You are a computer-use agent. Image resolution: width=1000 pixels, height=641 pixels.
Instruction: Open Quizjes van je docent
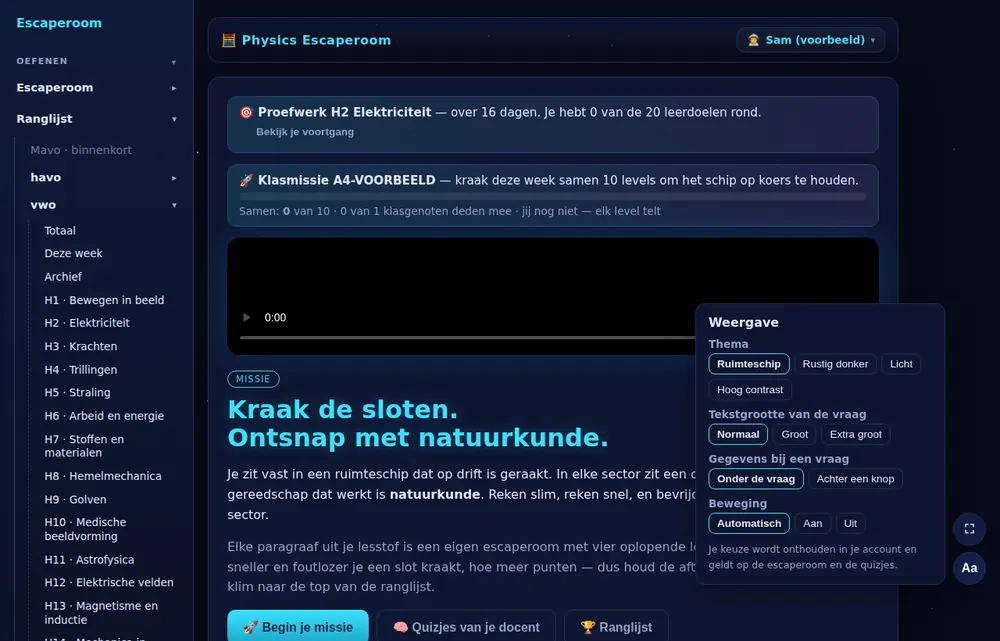tap(466, 627)
